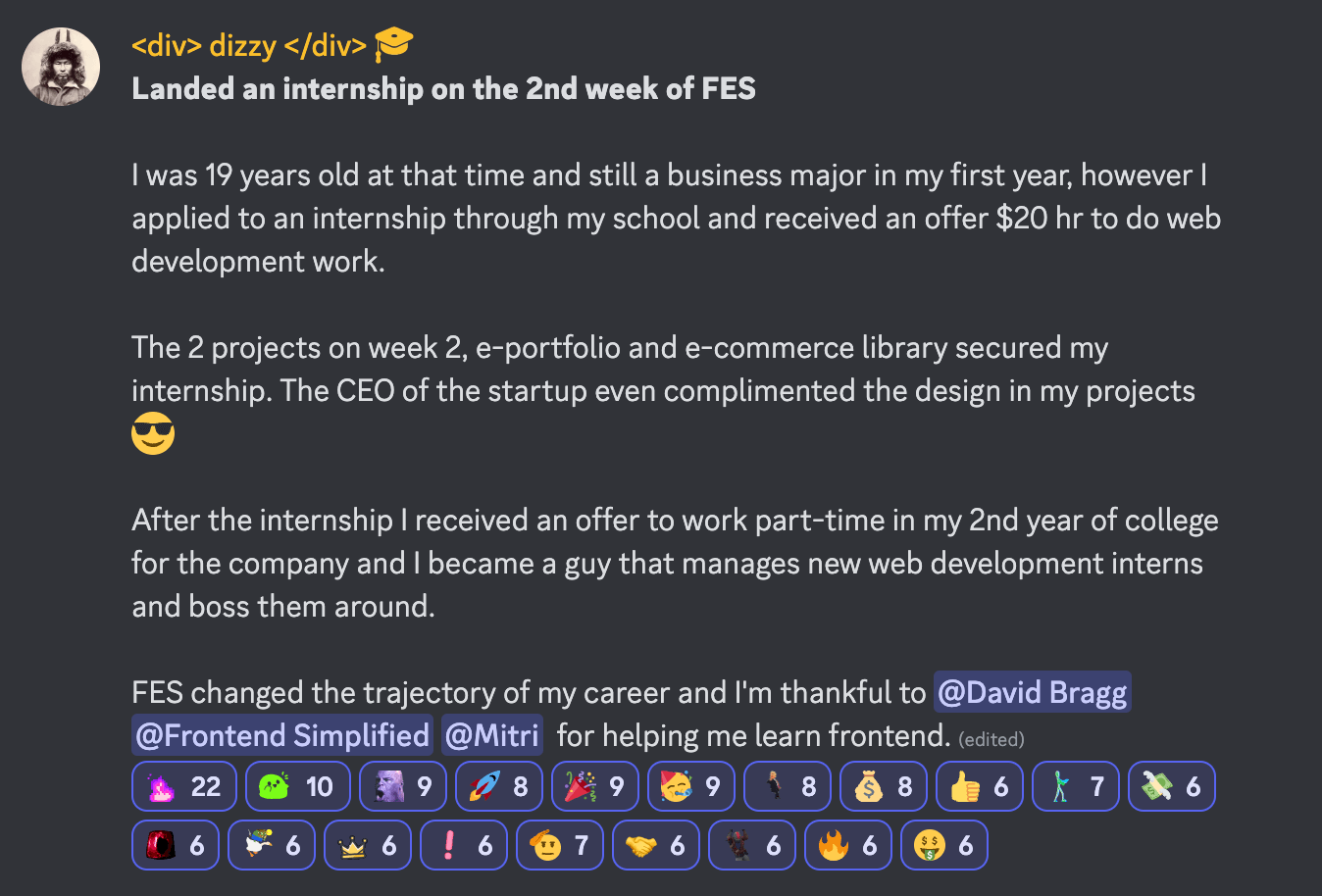Click the purple flame reaction with 22 count
The width and height of the screenshot is (1322, 896).
(x=183, y=786)
